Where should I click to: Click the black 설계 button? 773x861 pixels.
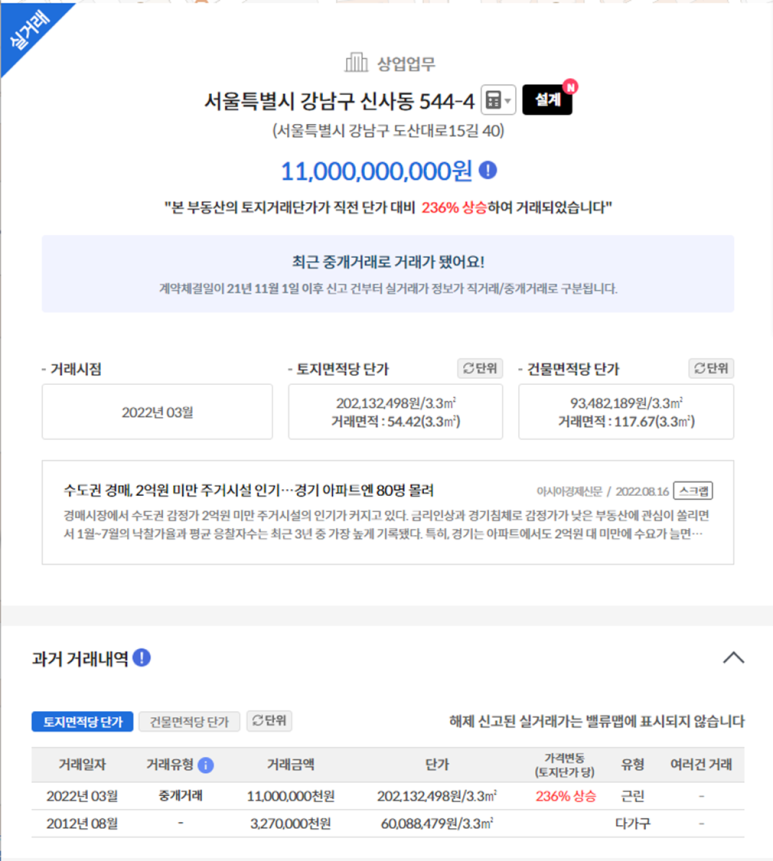click(547, 100)
